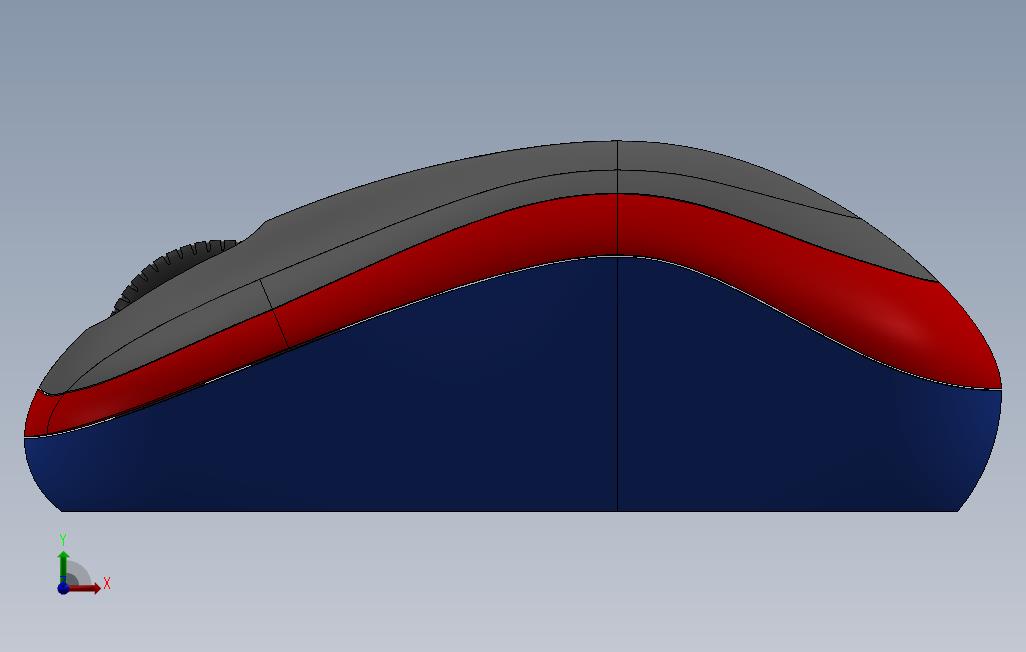
Task: Click the green Y axis of the triad
Action: tap(63, 566)
